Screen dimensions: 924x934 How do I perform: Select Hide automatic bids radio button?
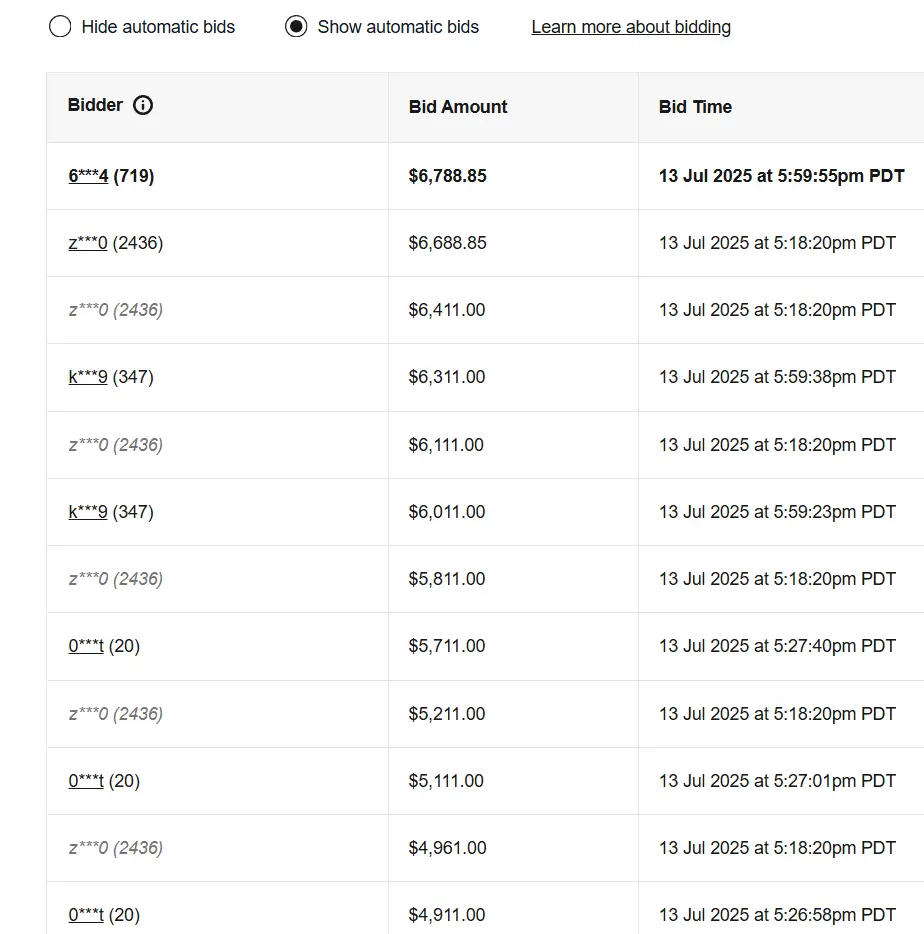click(60, 26)
